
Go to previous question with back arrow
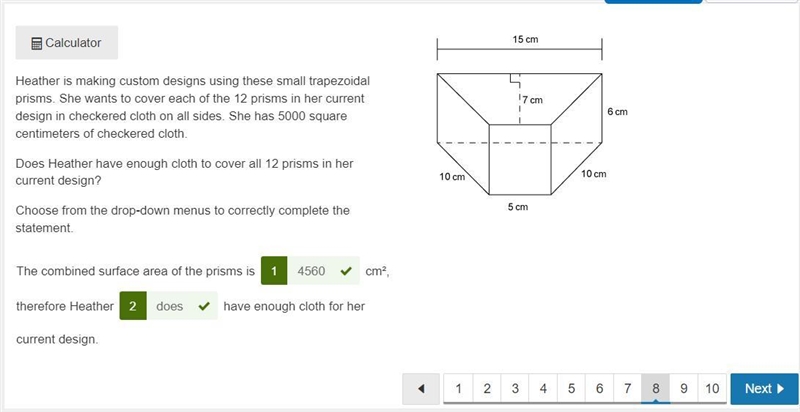(421, 389)
